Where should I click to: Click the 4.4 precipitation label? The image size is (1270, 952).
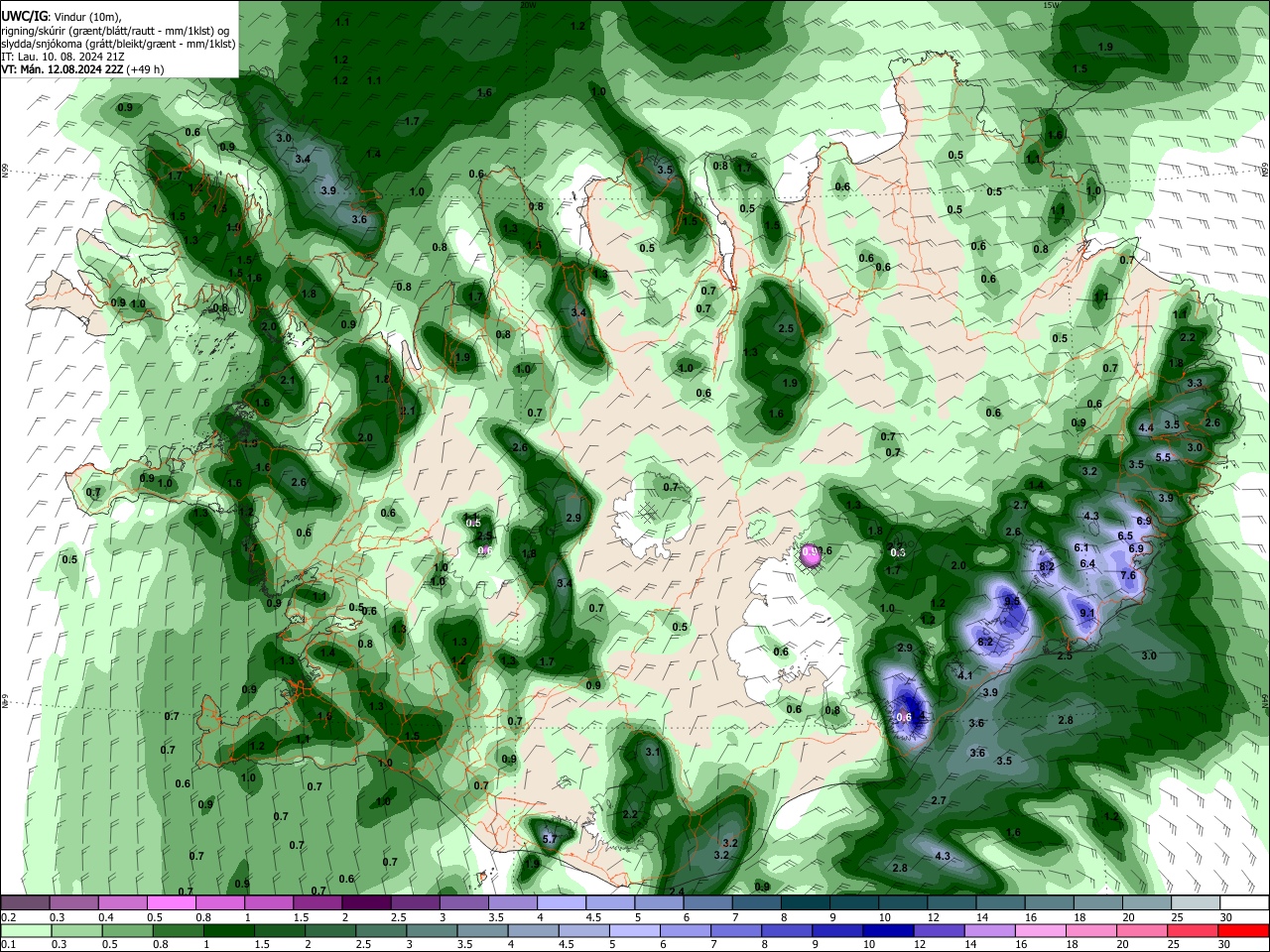point(1146,428)
